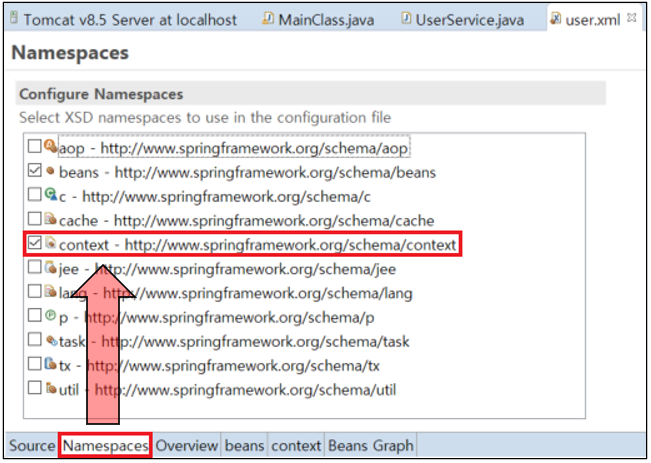Select the aop schema URL row text
Screen dimensions: 651x463
[x=234, y=148]
